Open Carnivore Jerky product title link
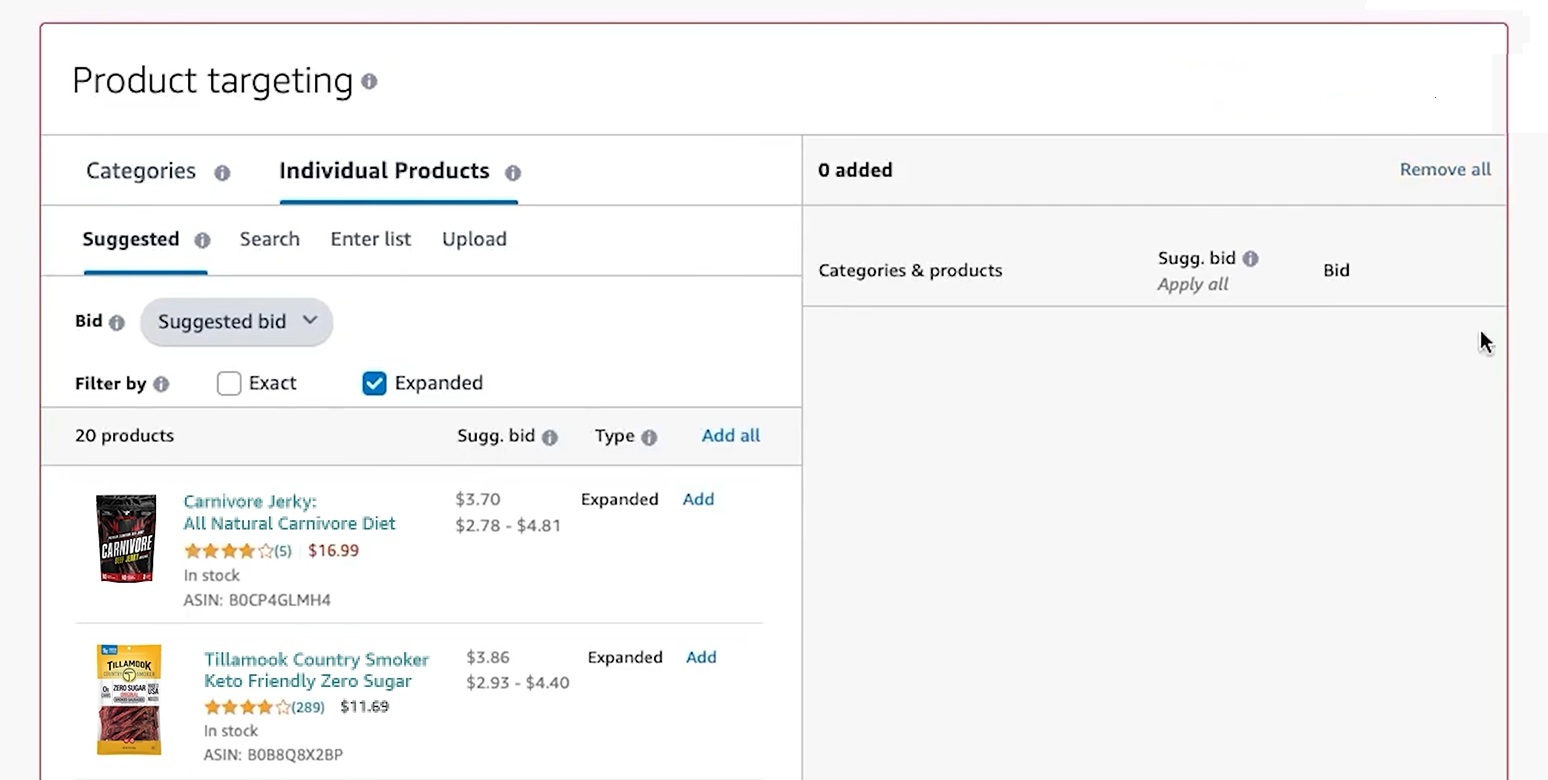The height and width of the screenshot is (780, 1548). (x=290, y=512)
